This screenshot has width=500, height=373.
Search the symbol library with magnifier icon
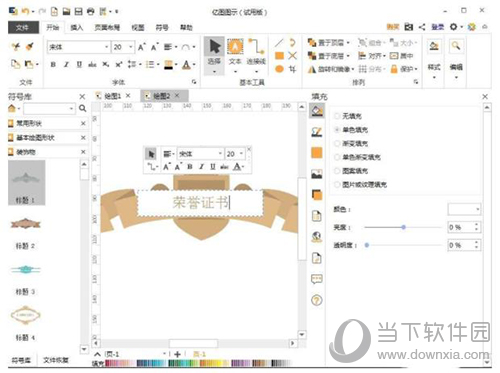(83, 108)
